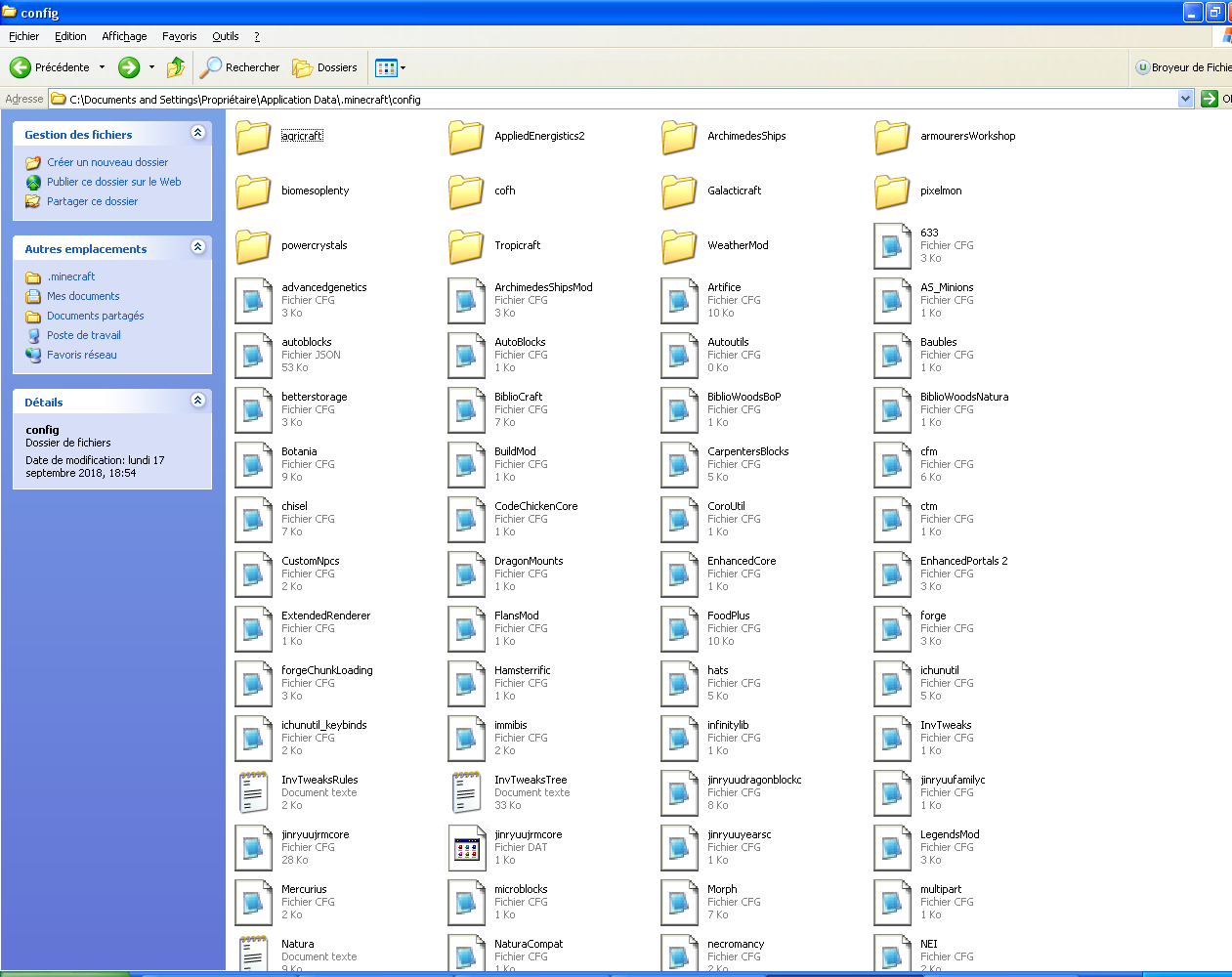Open Mes documents link

click(83, 296)
